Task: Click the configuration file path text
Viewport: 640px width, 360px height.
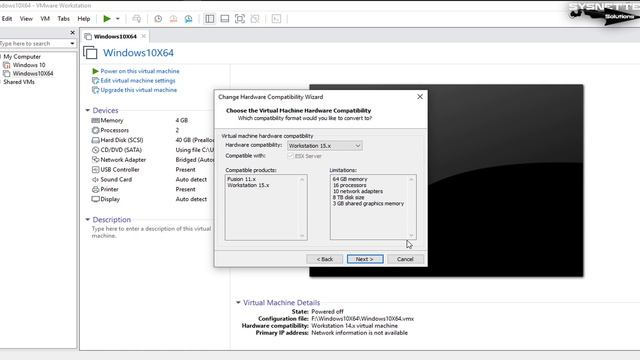Action: point(362,319)
